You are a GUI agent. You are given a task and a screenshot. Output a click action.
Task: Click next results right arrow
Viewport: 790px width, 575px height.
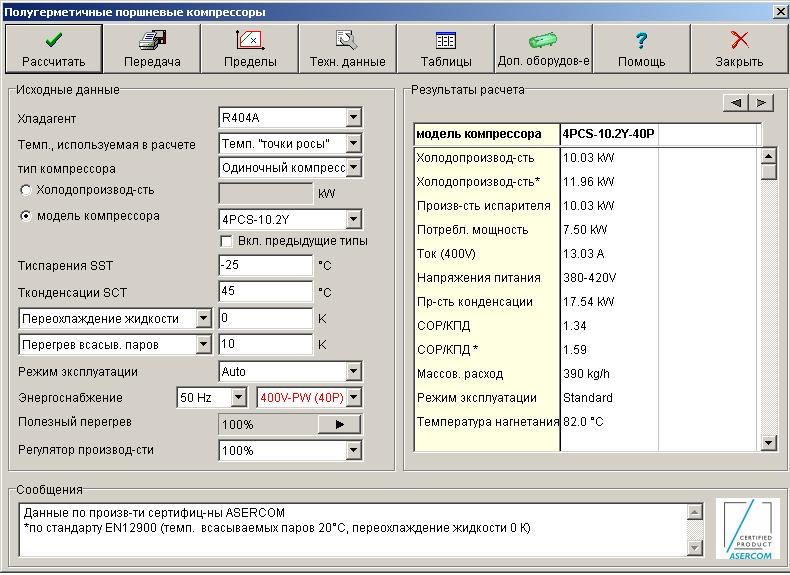pos(761,103)
